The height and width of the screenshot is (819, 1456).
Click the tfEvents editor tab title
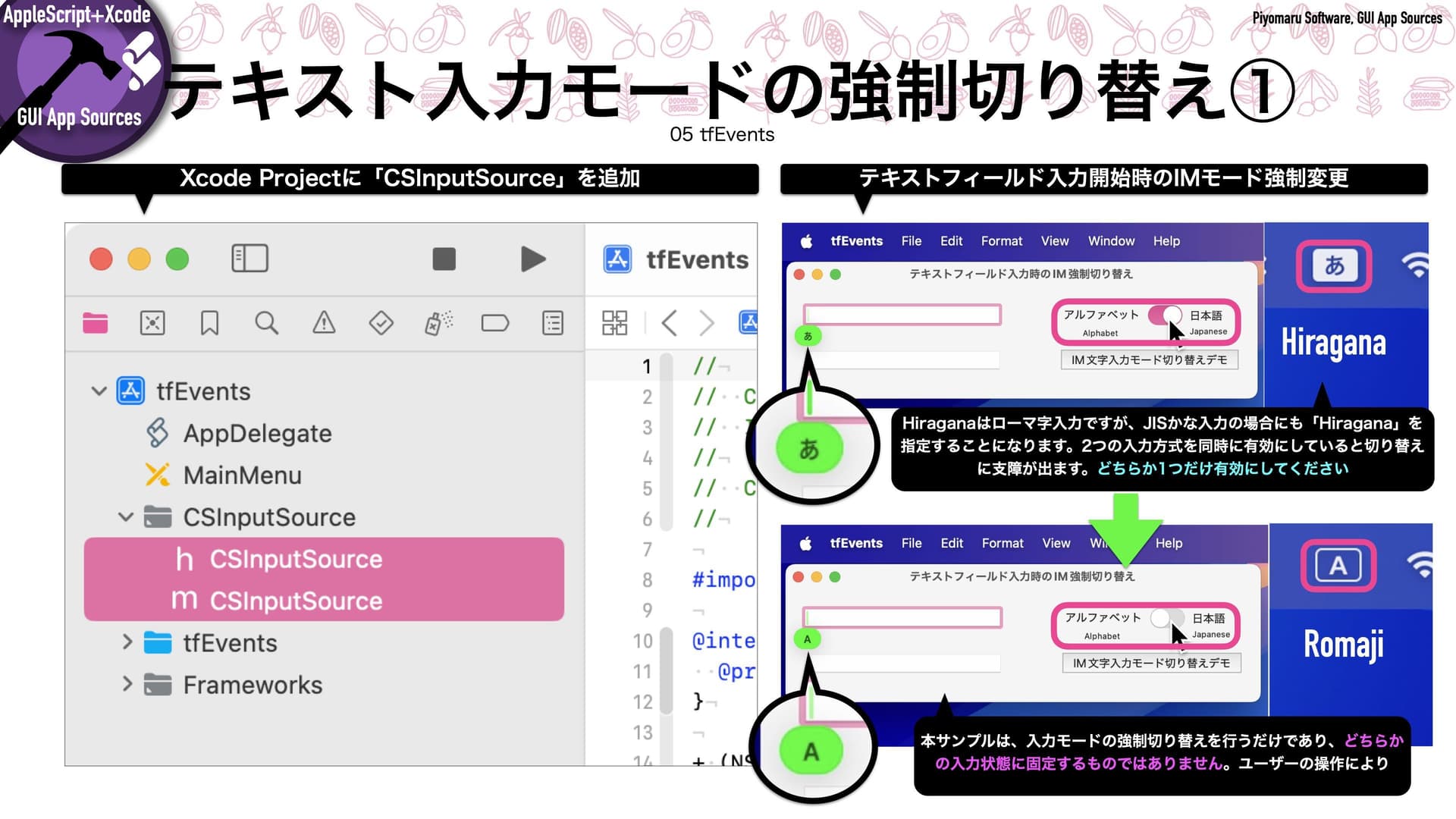click(697, 260)
